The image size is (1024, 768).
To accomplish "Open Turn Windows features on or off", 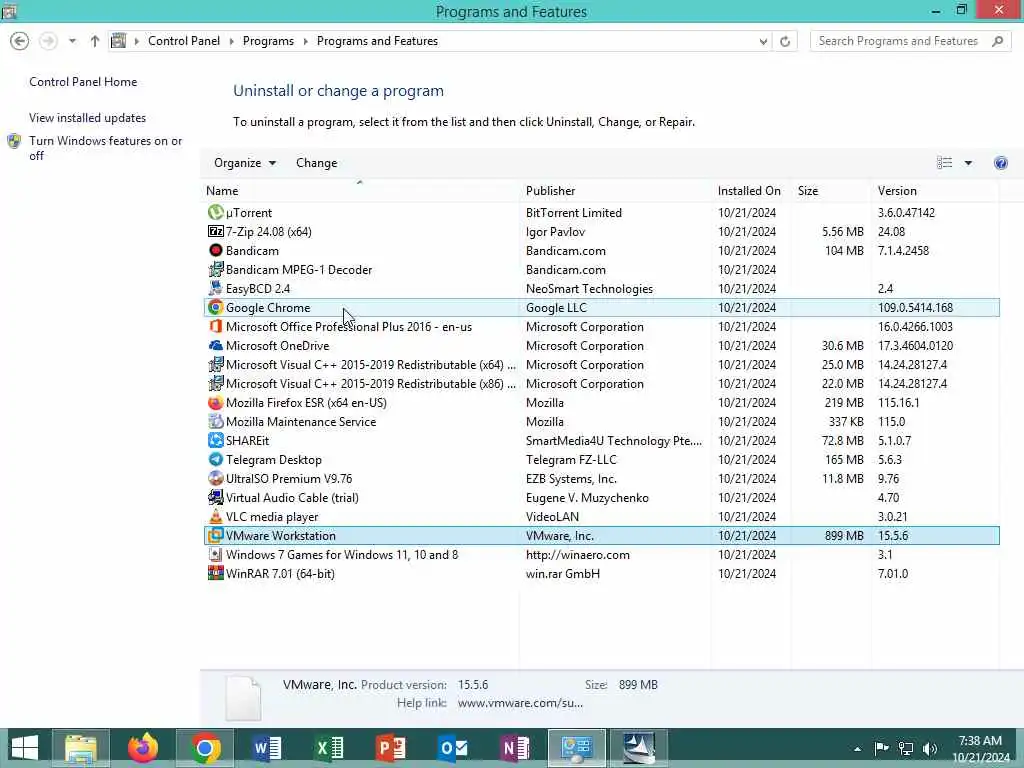I will tap(105, 148).
